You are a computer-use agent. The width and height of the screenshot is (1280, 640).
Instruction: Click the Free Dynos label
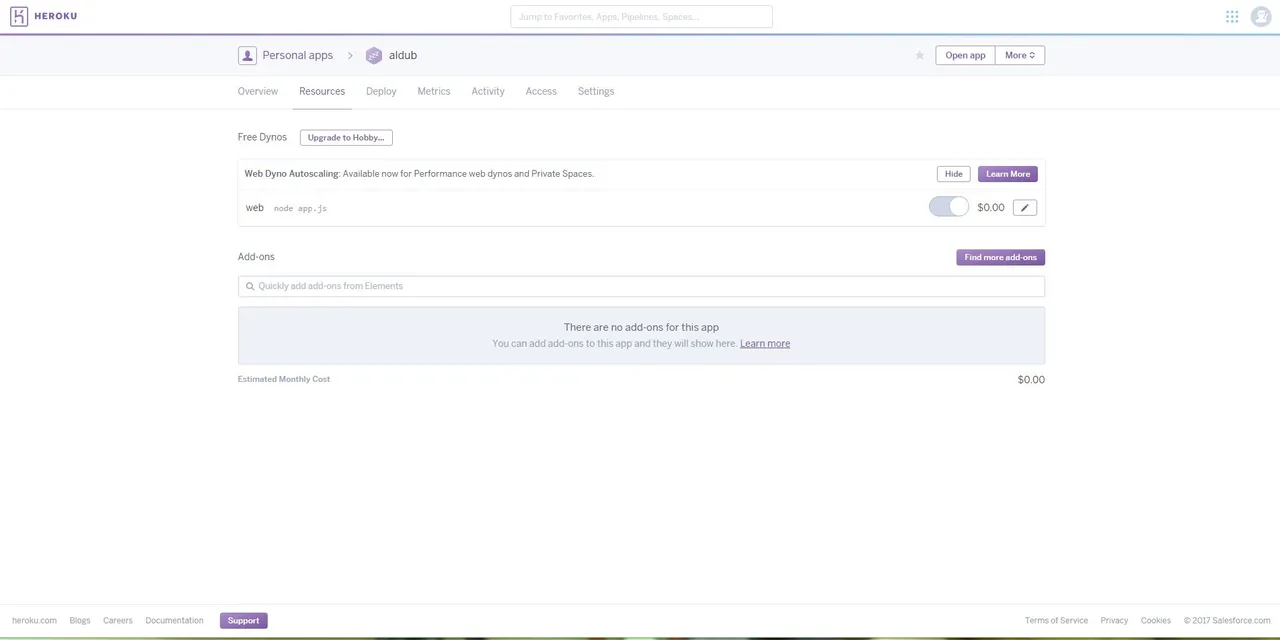(x=262, y=137)
